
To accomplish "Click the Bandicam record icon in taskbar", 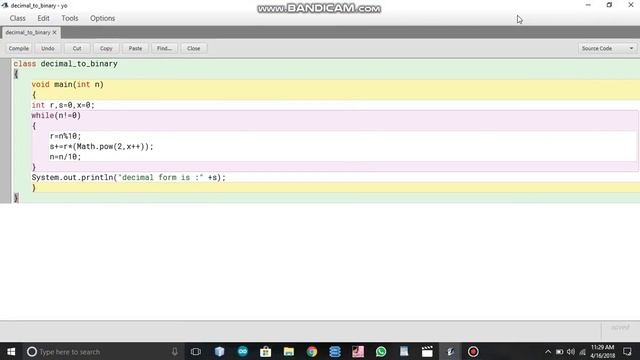I will 473,351.
